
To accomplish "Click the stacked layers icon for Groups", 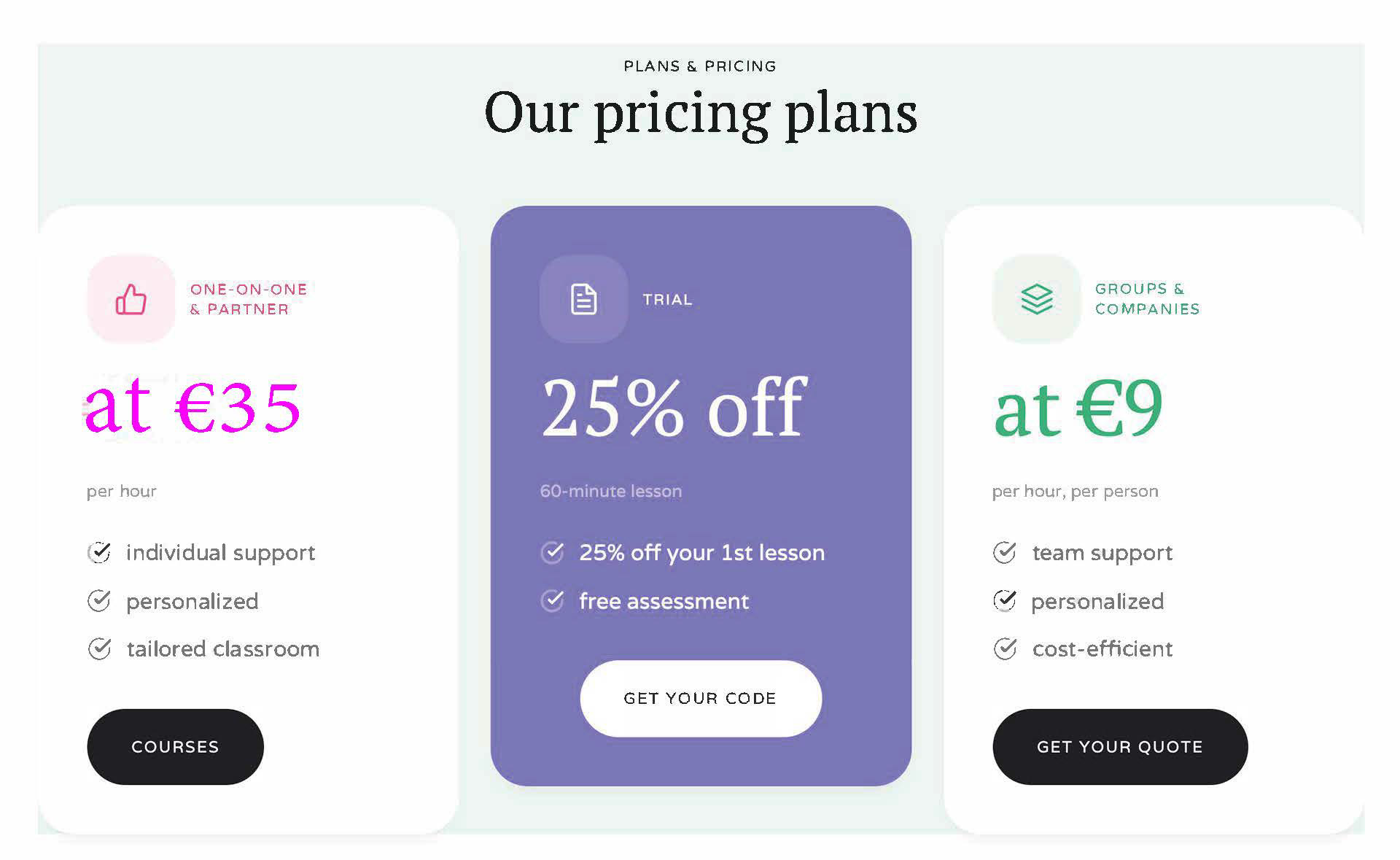I will [1036, 299].
